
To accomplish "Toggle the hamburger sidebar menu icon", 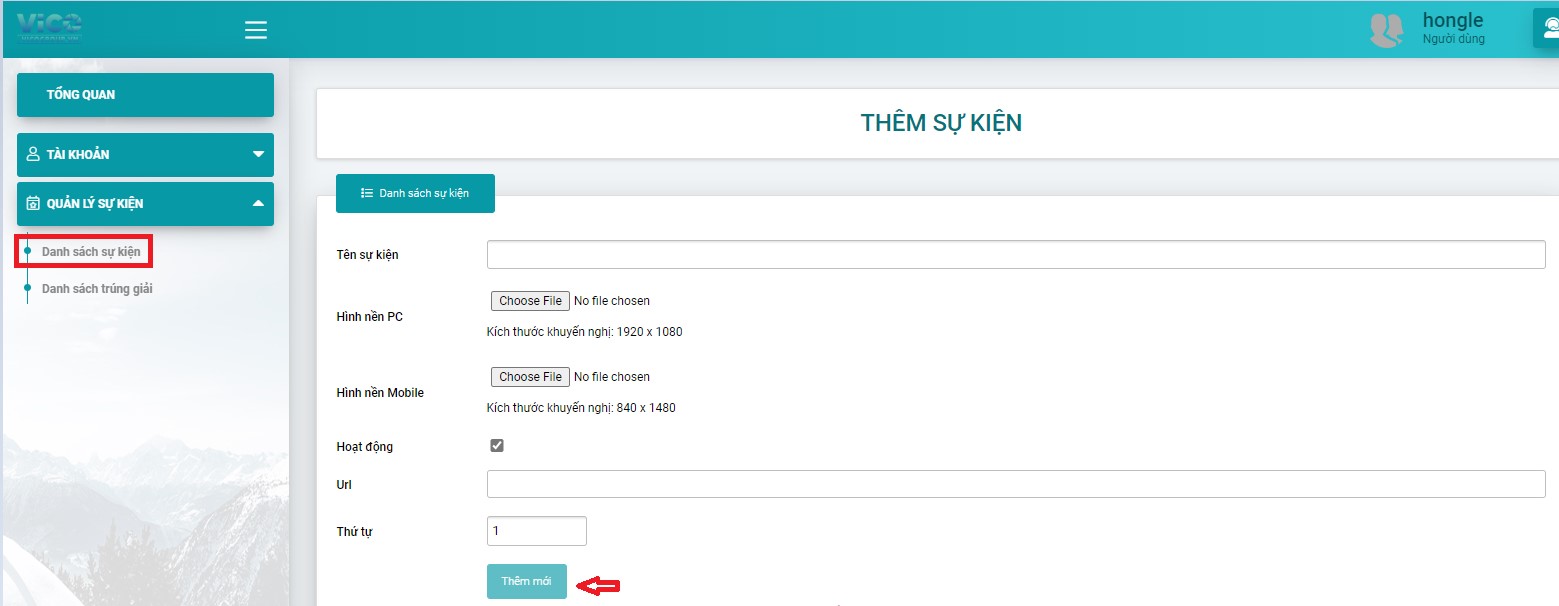I will pyautogui.click(x=256, y=30).
